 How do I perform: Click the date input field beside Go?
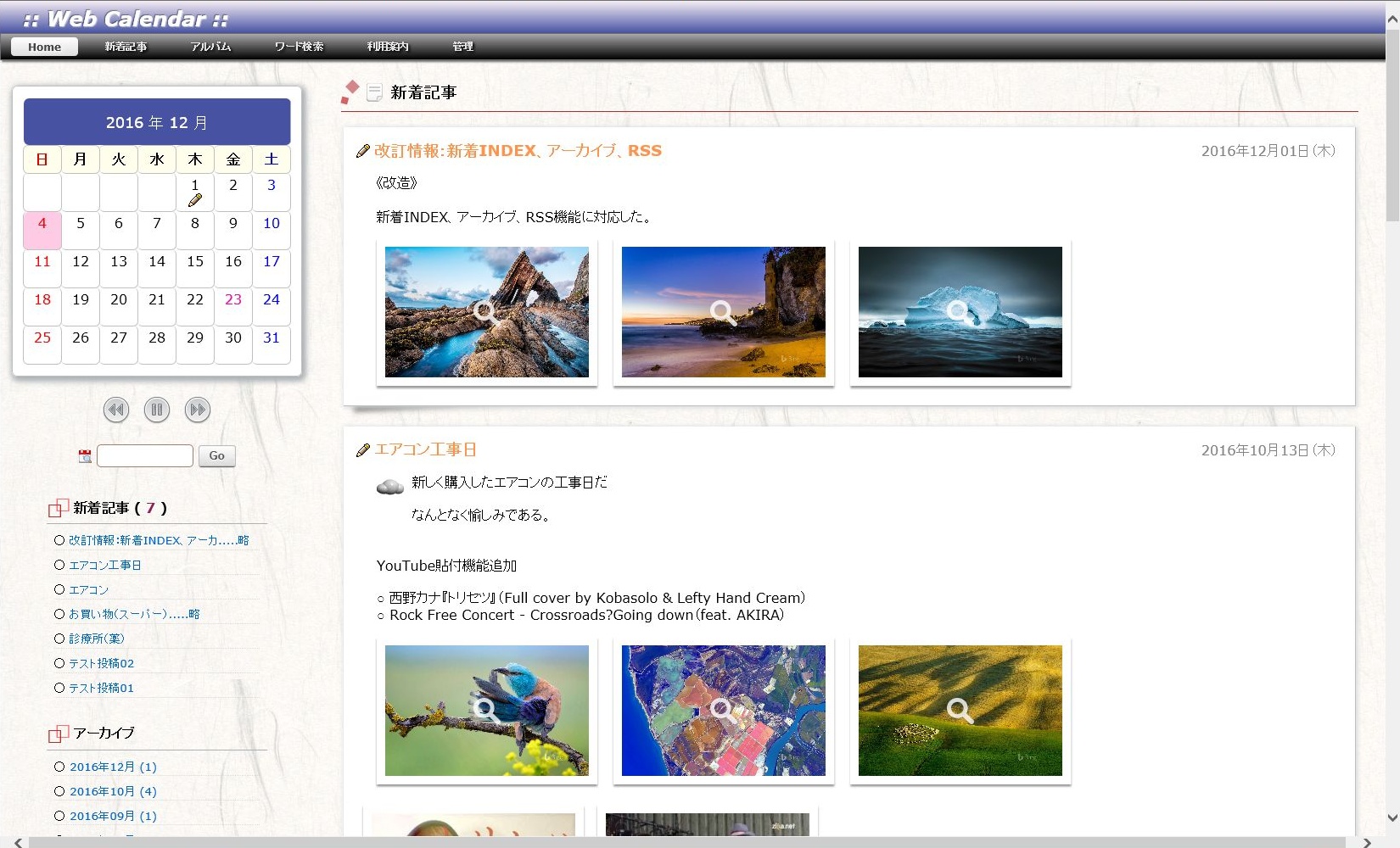[145, 456]
